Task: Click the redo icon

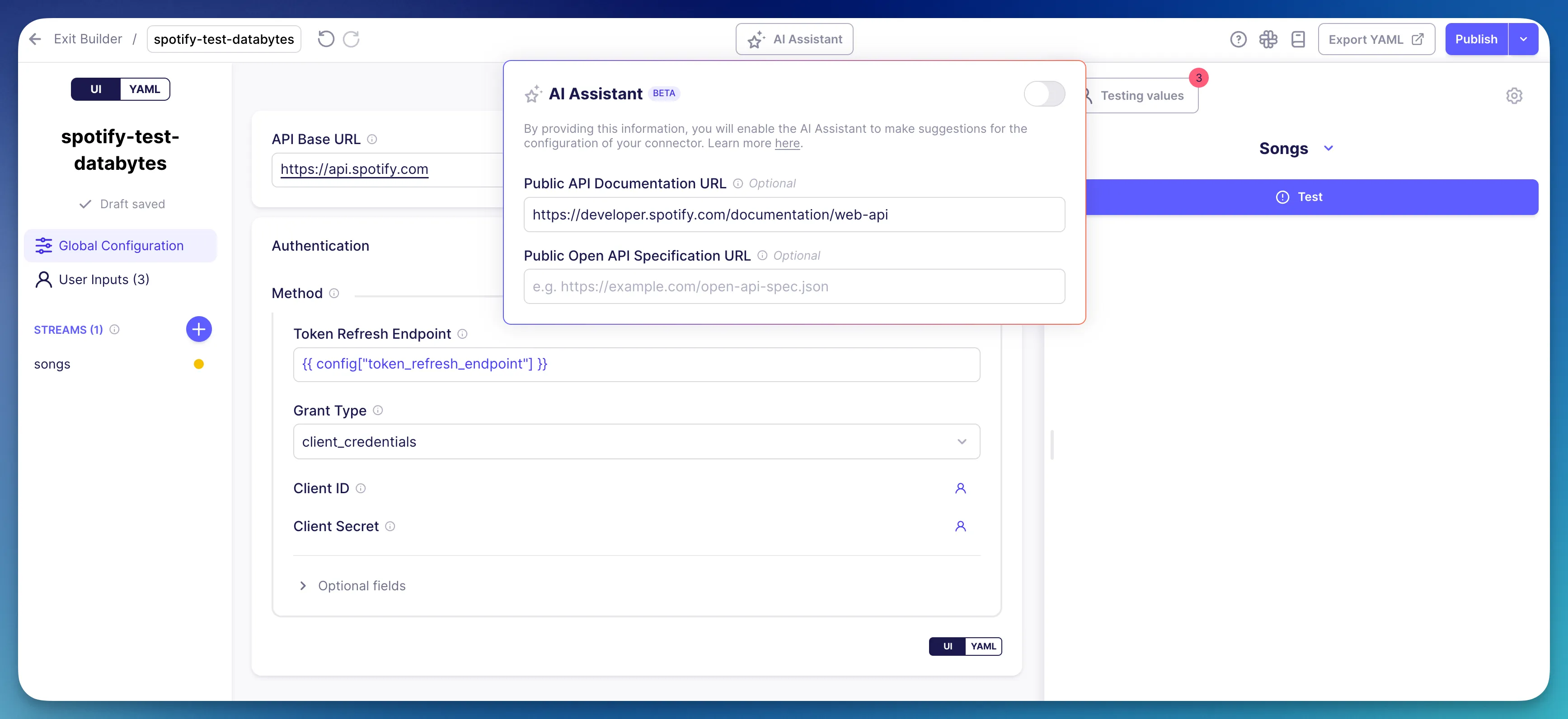Action: (x=351, y=40)
